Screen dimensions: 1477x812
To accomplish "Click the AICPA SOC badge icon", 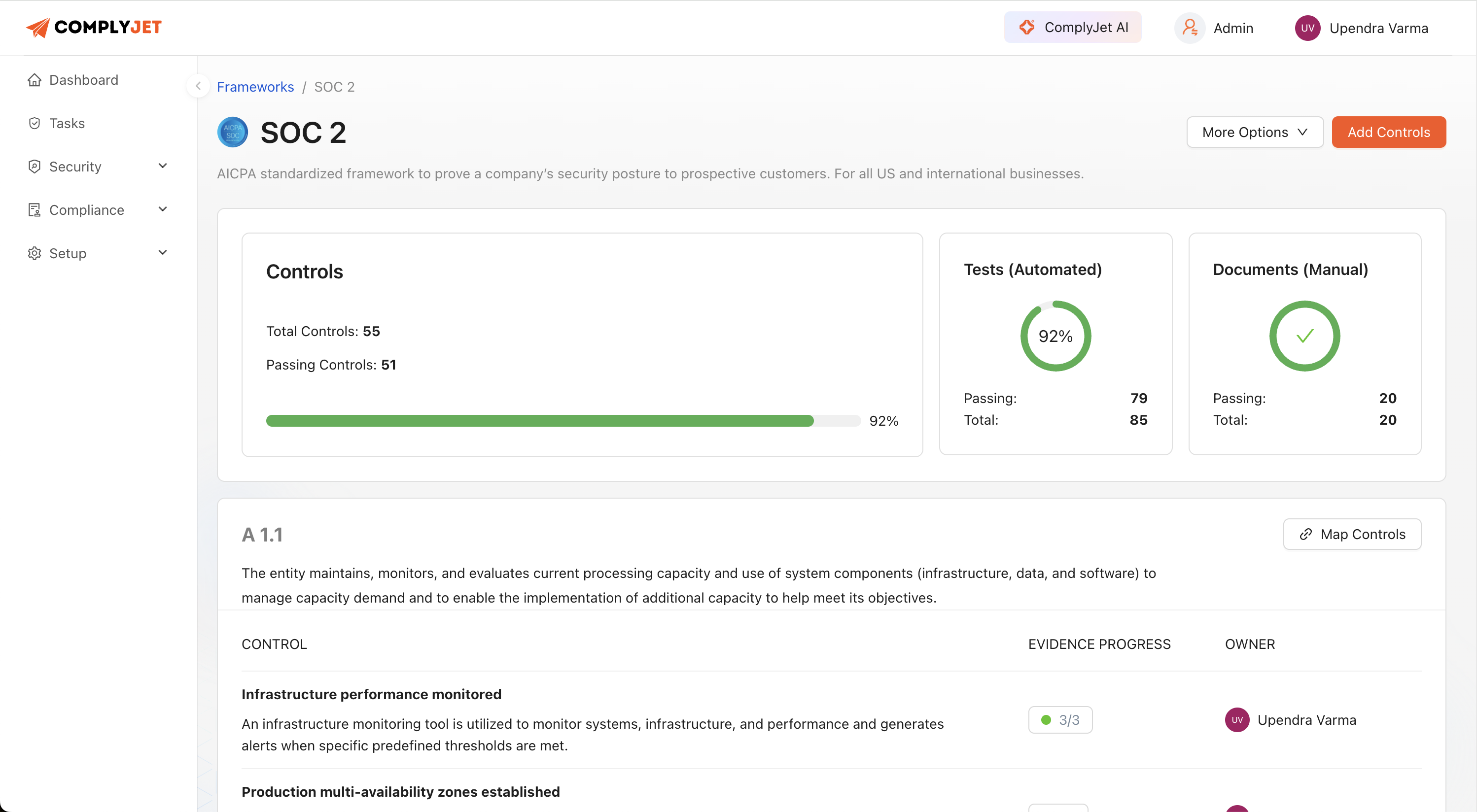I will [232, 133].
